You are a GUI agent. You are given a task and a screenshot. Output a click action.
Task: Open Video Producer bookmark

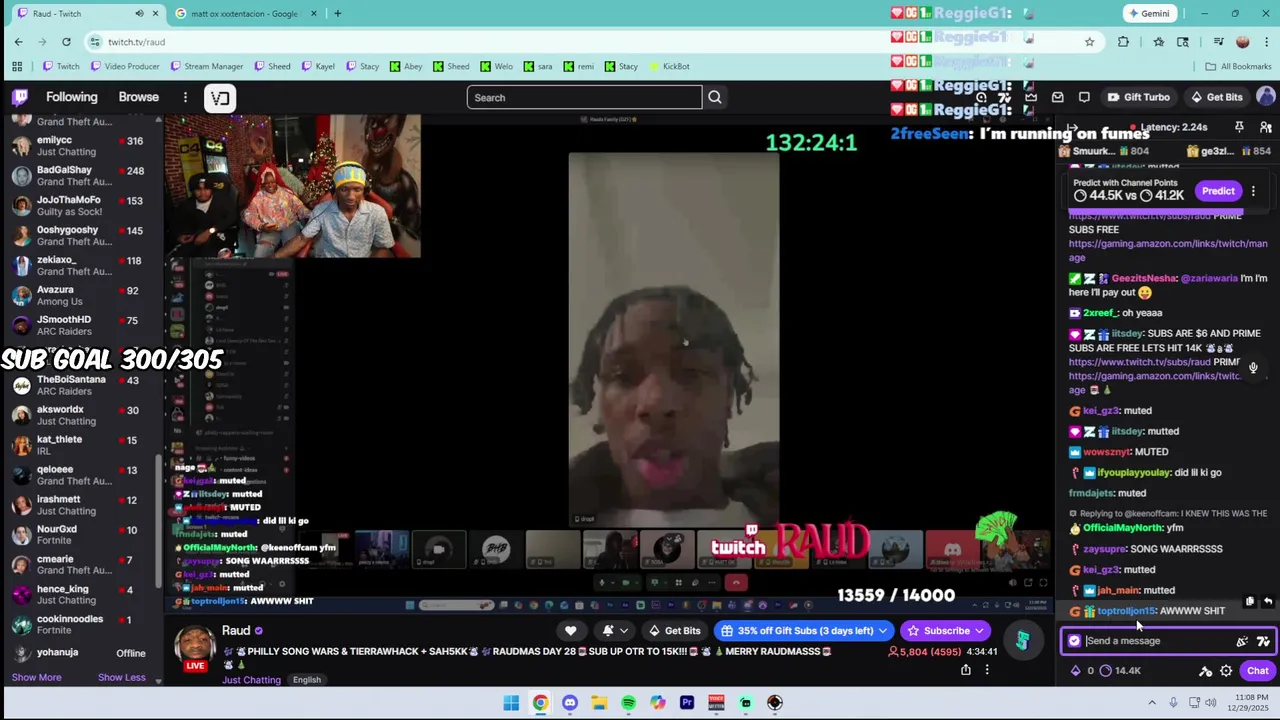click(123, 66)
